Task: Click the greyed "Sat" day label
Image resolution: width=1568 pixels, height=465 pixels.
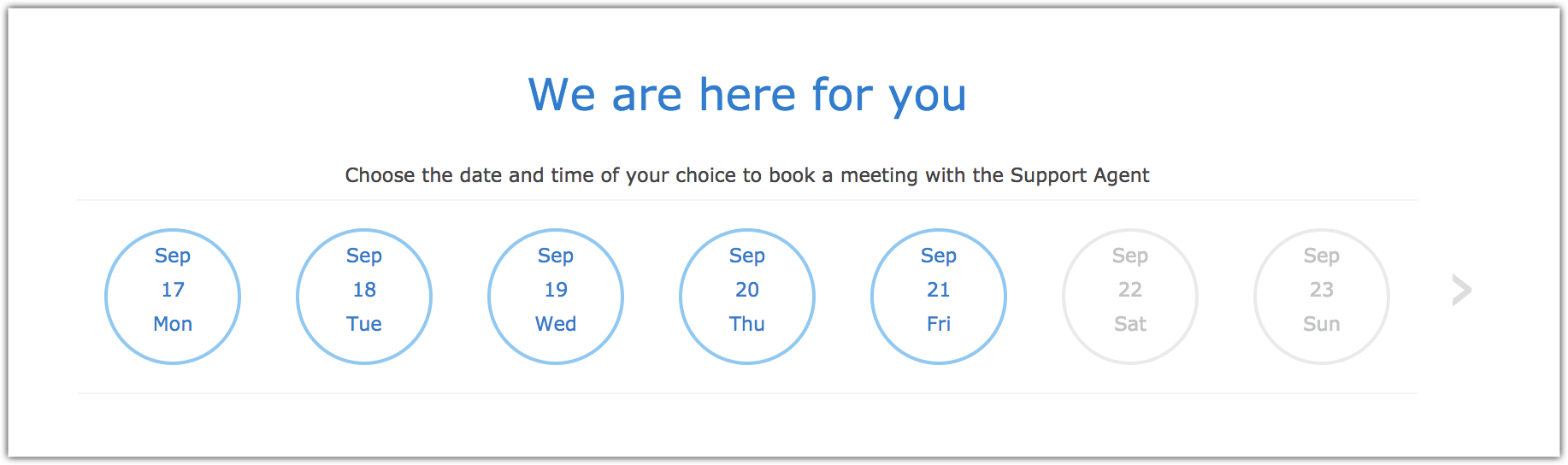Action: pyautogui.click(x=1130, y=324)
